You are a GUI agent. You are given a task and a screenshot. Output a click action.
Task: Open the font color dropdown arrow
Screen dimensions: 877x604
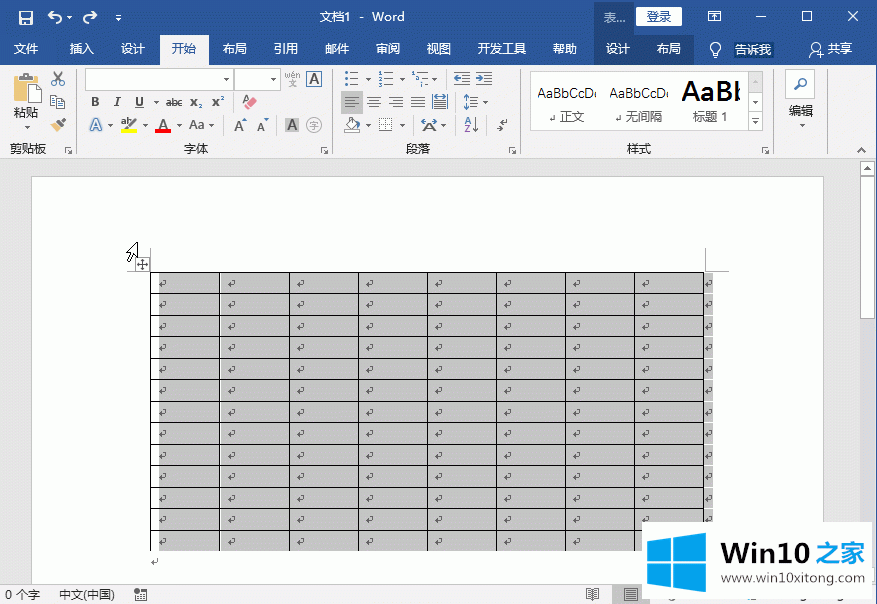click(x=179, y=125)
